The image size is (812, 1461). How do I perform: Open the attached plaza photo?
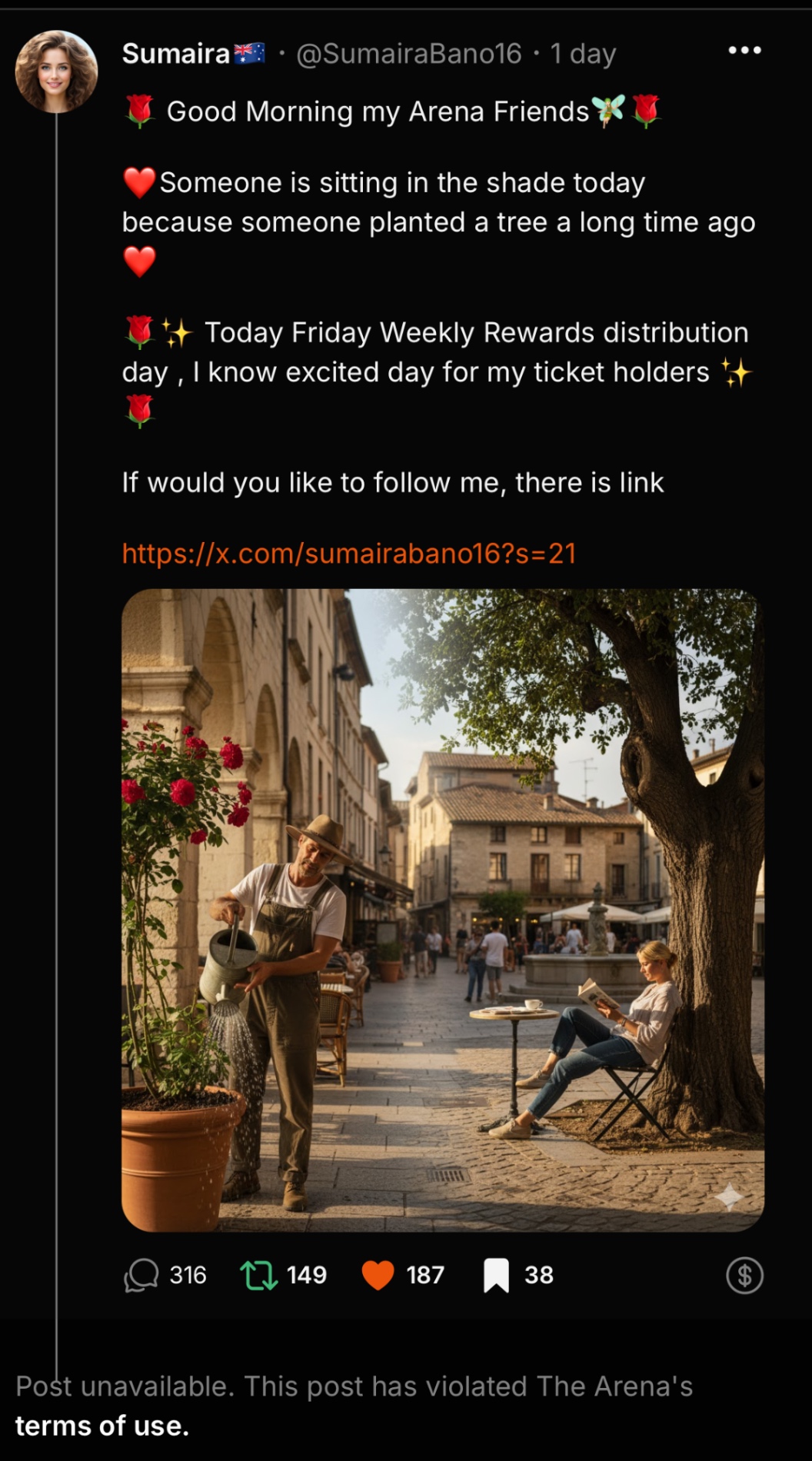pyautogui.click(x=443, y=910)
